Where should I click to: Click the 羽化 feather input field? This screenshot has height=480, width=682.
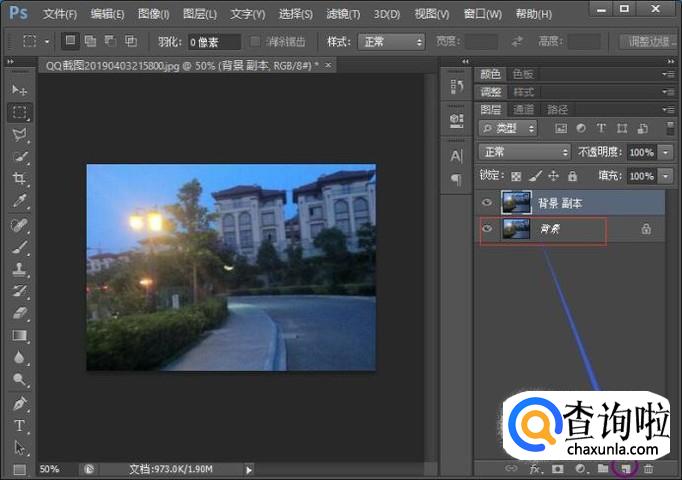(x=215, y=42)
